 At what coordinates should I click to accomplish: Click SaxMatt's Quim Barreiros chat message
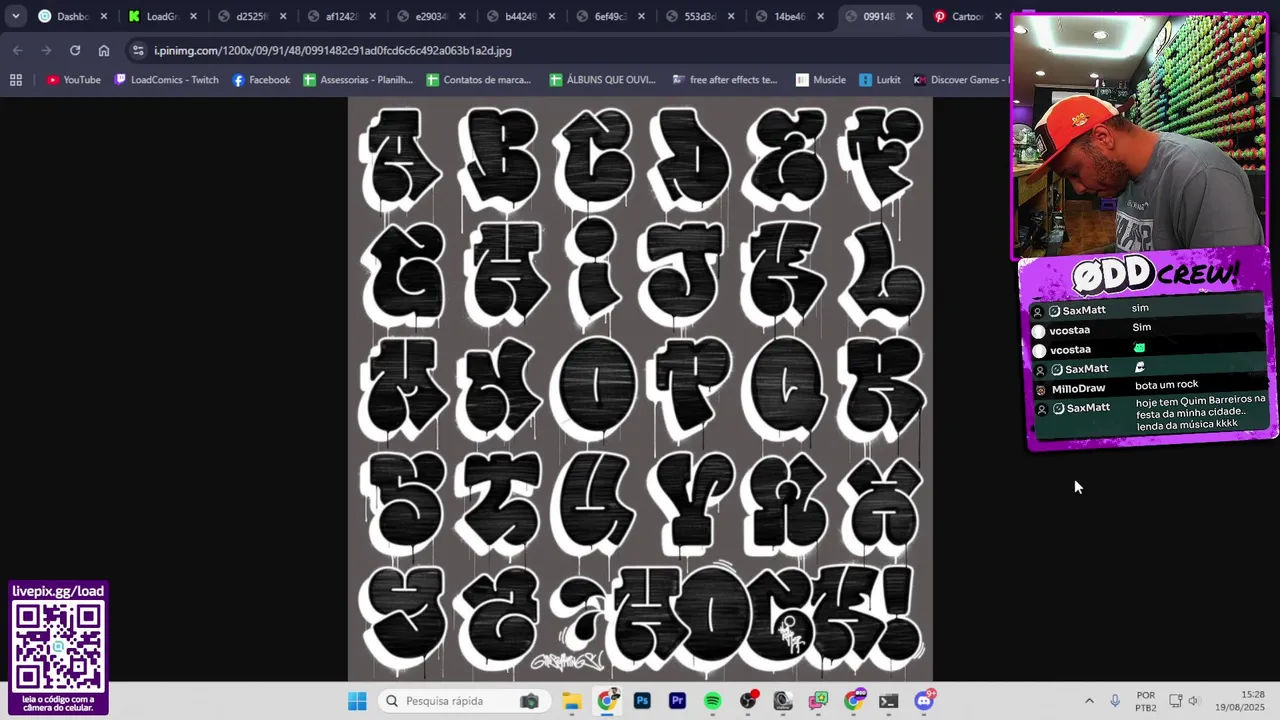pyautogui.click(x=1149, y=411)
